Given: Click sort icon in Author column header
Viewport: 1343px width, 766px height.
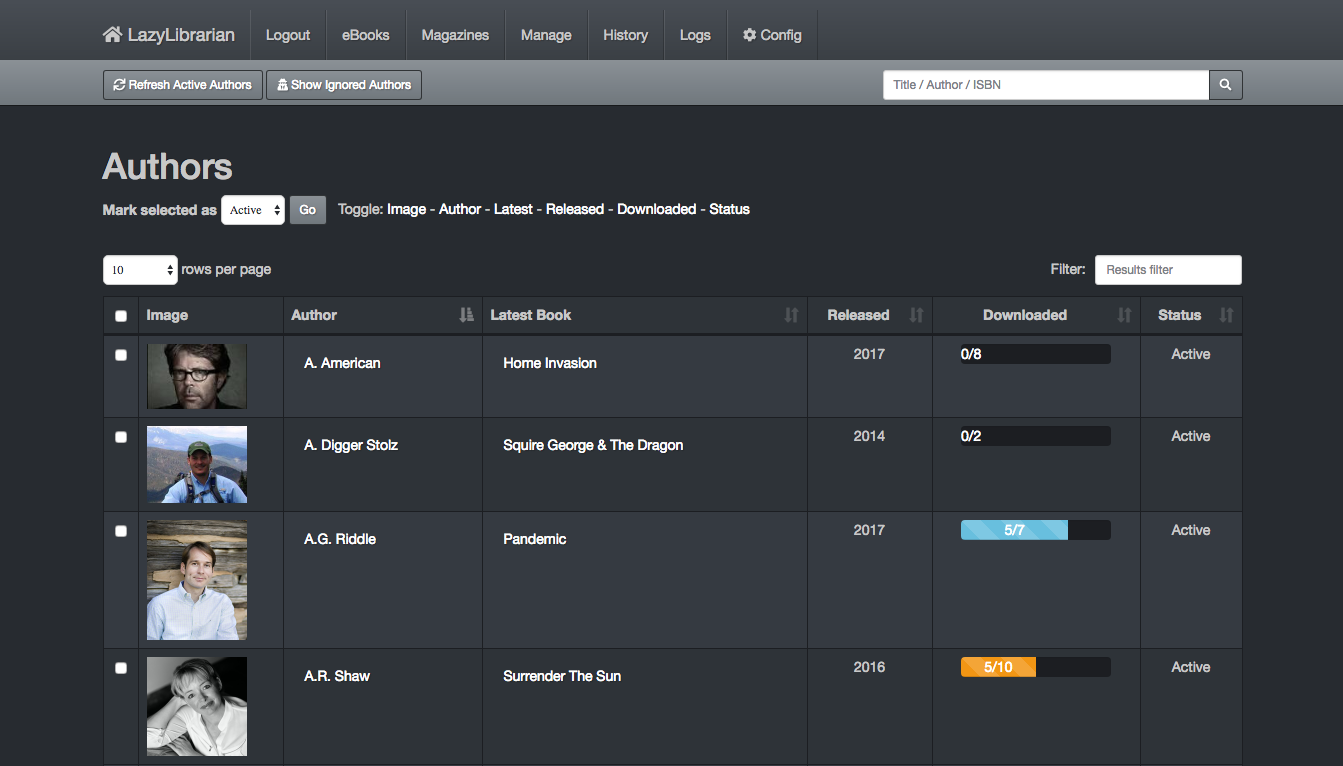Looking at the screenshot, I should point(466,315).
